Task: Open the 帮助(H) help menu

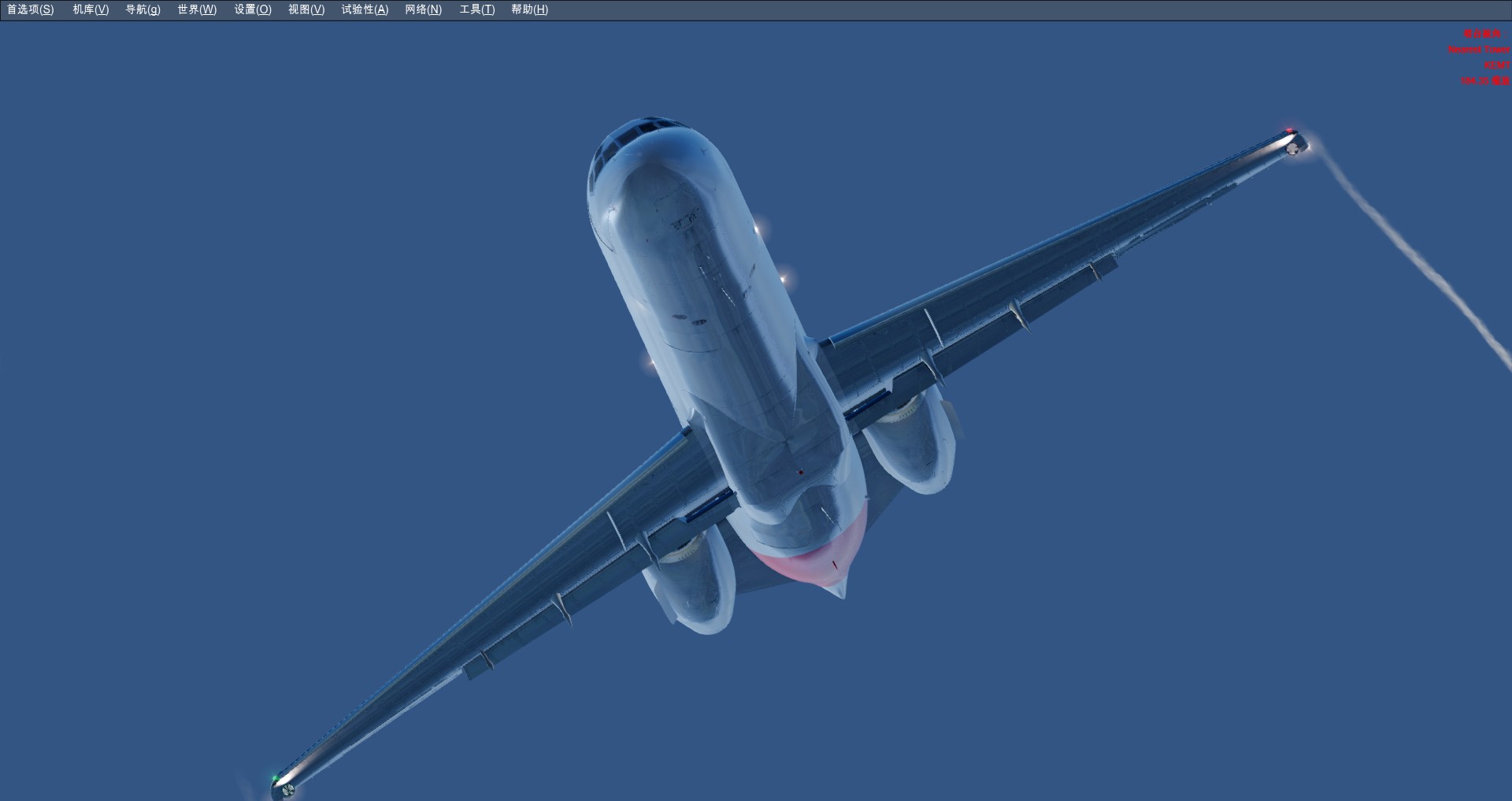Action: coord(529,9)
